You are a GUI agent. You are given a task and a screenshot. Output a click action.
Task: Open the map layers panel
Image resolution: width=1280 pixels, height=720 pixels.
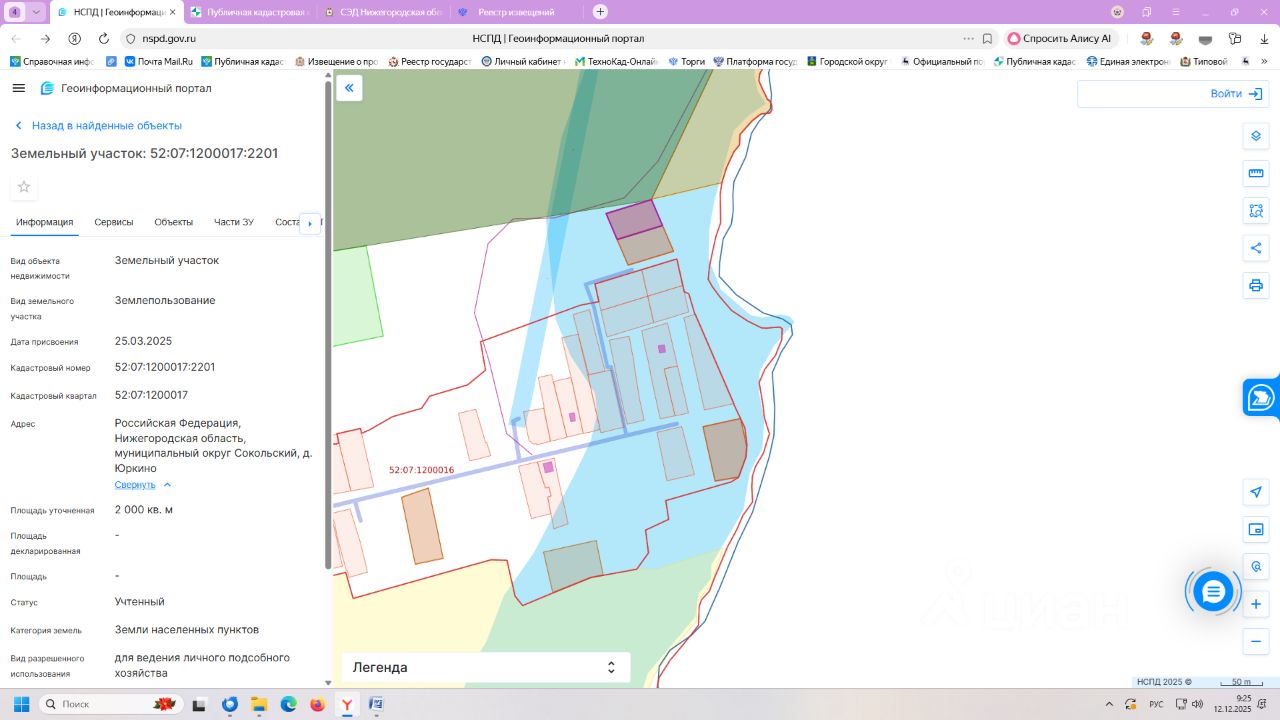pyautogui.click(x=1256, y=136)
